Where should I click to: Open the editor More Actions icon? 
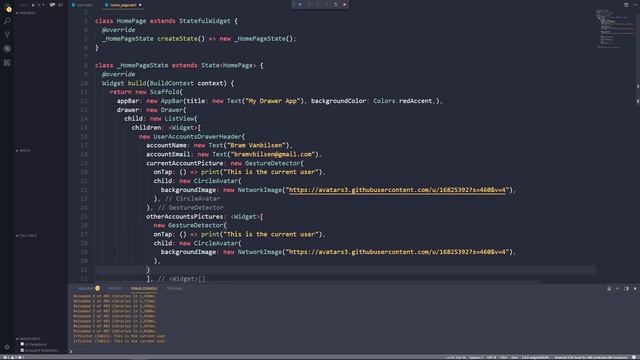coord(636,4)
